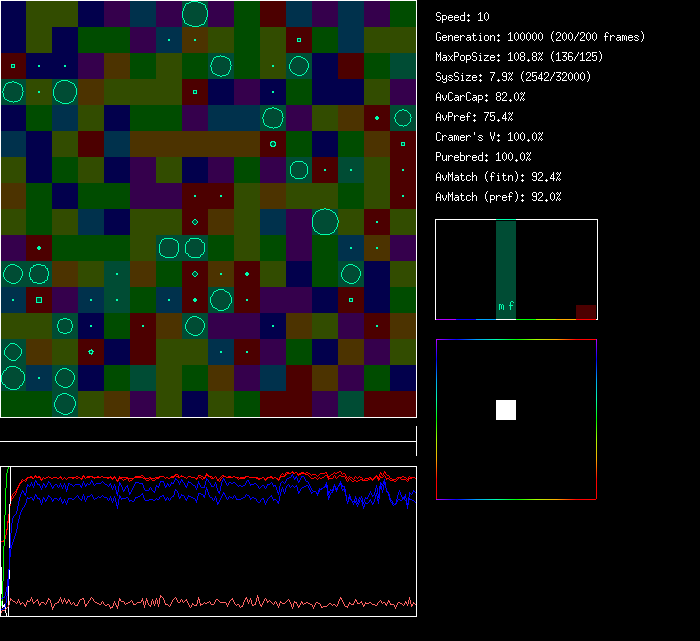Select the only circle in the grid's bottom row
Screen dimensions: 700x641
point(65,403)
